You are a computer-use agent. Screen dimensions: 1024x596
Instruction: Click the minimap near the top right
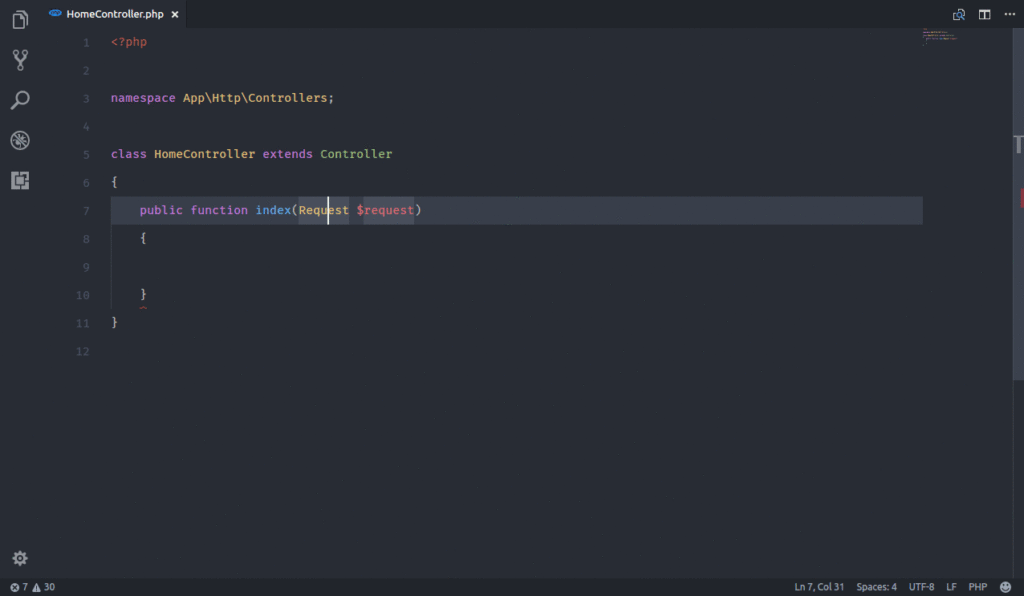[x=940, y=38]
